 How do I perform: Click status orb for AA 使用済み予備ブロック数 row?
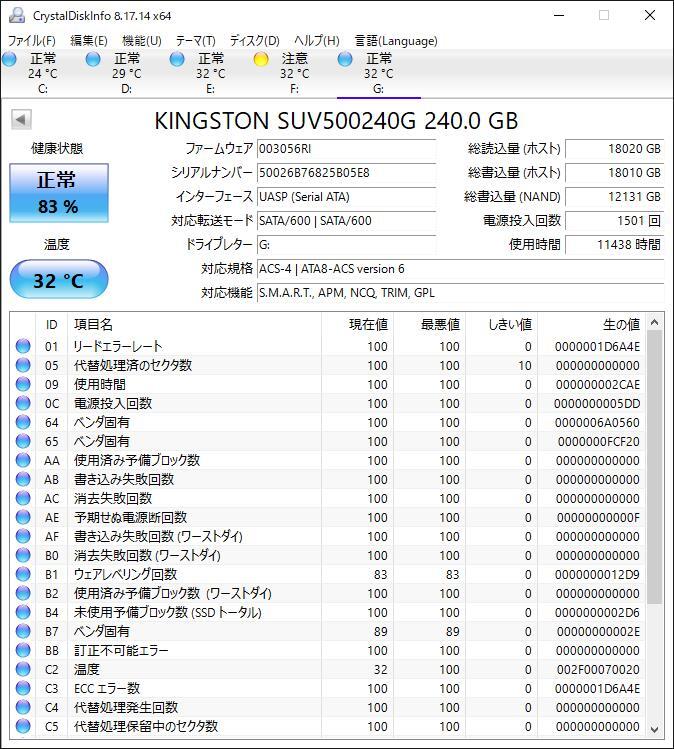pos(23,460)
